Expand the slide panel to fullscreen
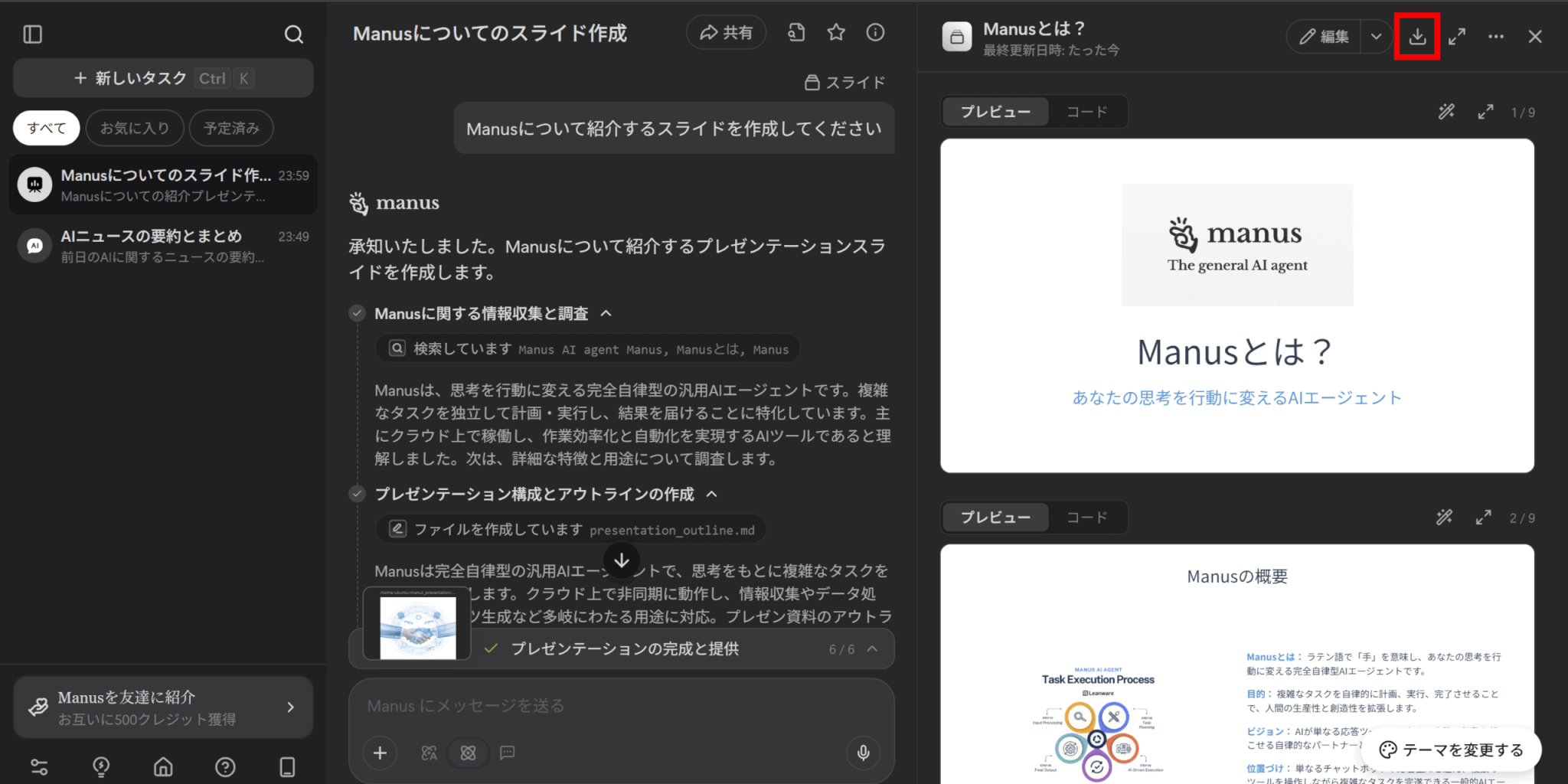The height and width of the screenshot is (784, 1568). 1457,36
